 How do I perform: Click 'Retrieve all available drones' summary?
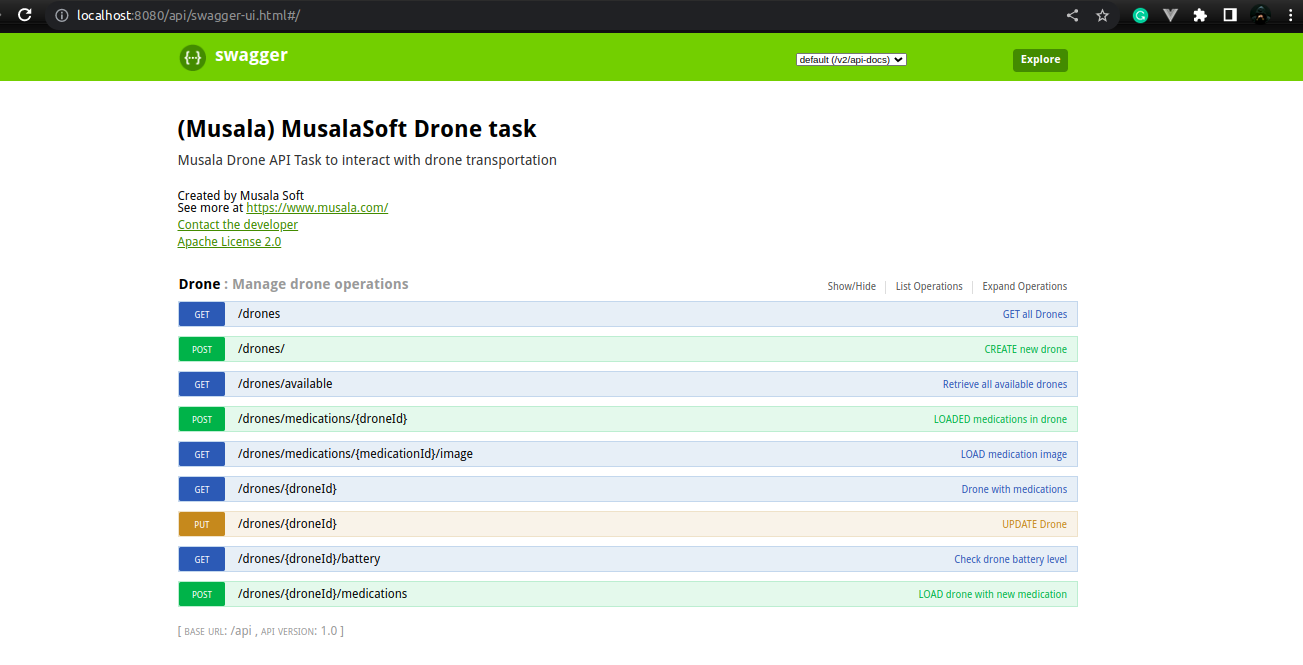pos(1005,384)
